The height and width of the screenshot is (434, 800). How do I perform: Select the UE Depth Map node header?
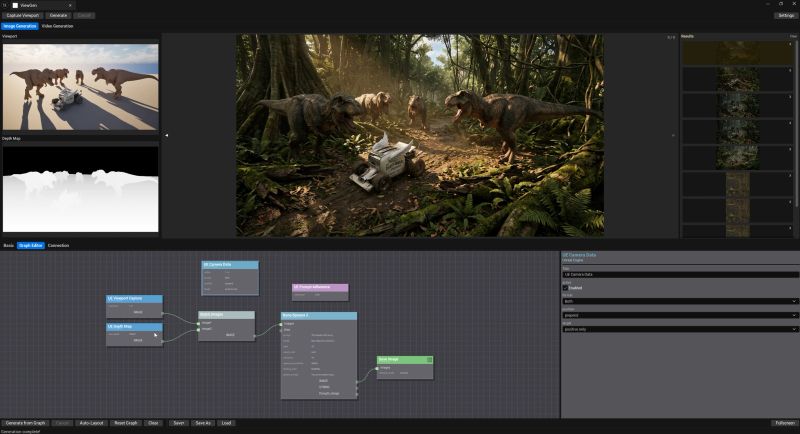pyautogui.click(x=135, y=326)
